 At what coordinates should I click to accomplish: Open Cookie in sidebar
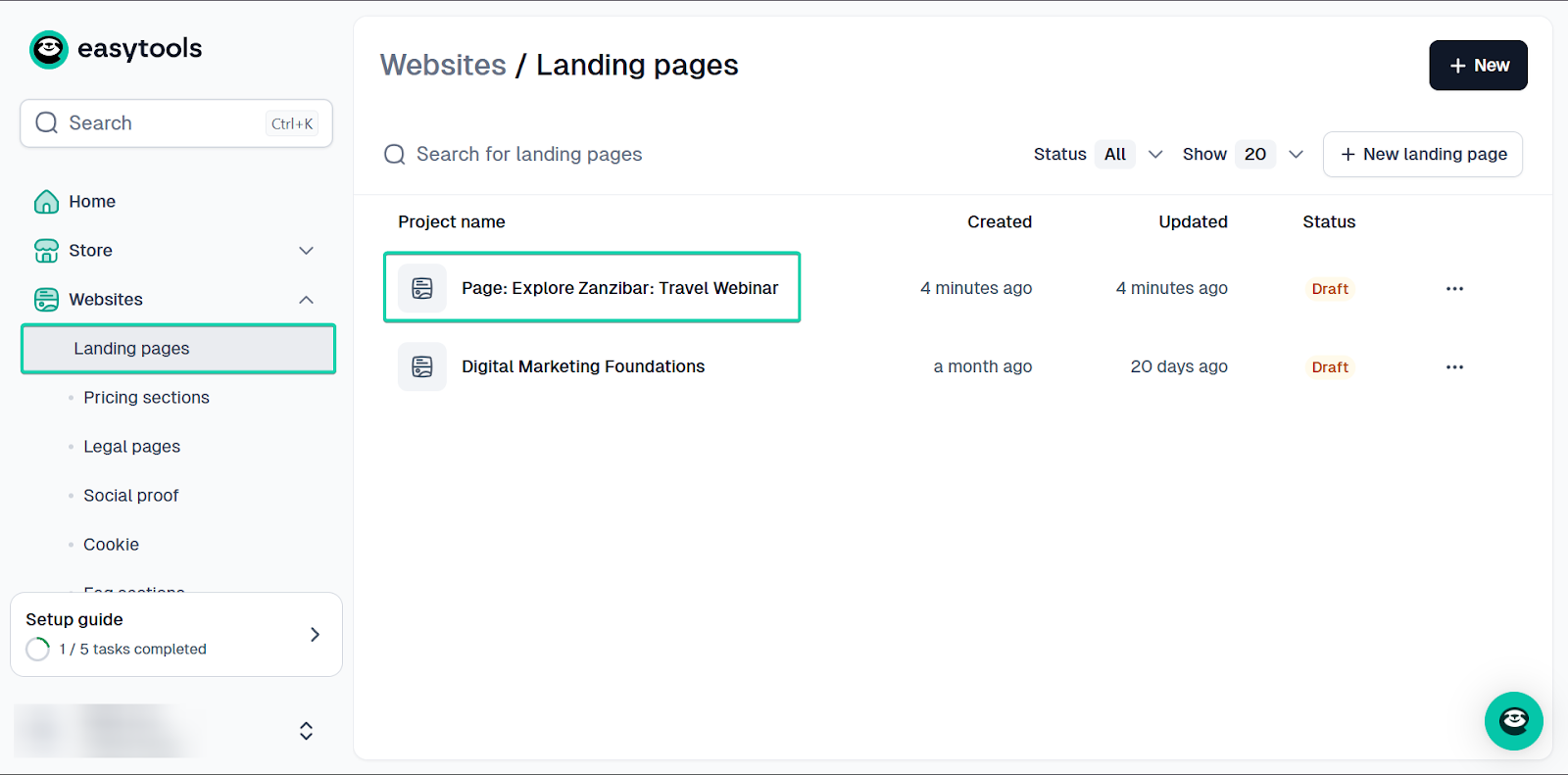pos(111,545)
